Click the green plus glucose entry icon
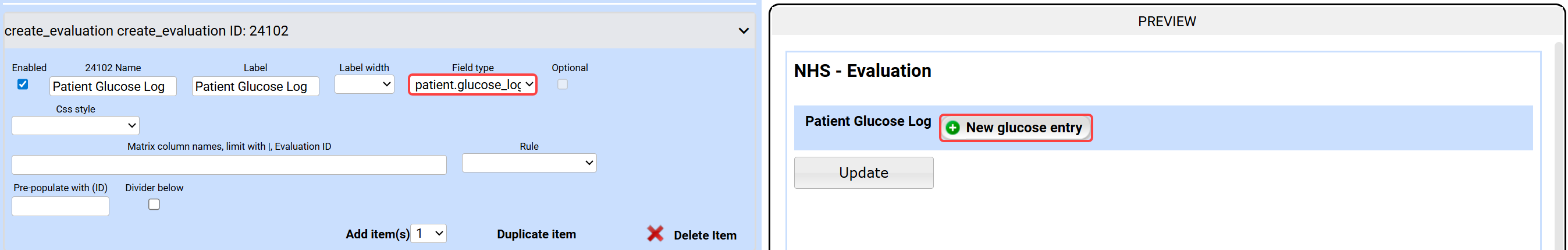This screenshot has height=250, width=1568. 952,128
